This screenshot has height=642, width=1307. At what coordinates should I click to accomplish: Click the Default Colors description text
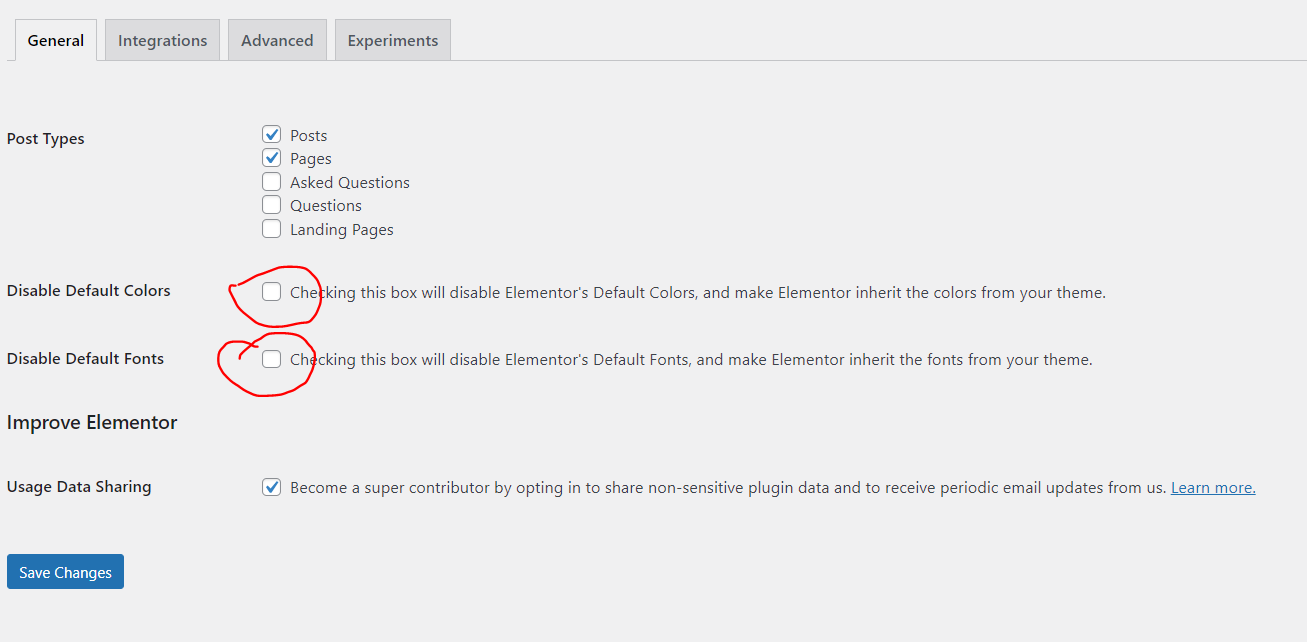698,293
